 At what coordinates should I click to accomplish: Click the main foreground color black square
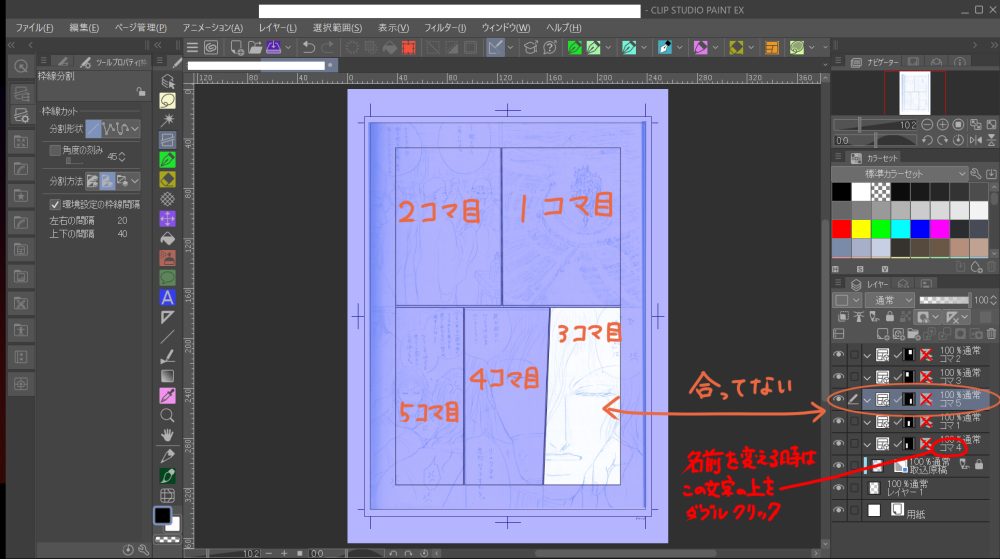tap(163, 515)
